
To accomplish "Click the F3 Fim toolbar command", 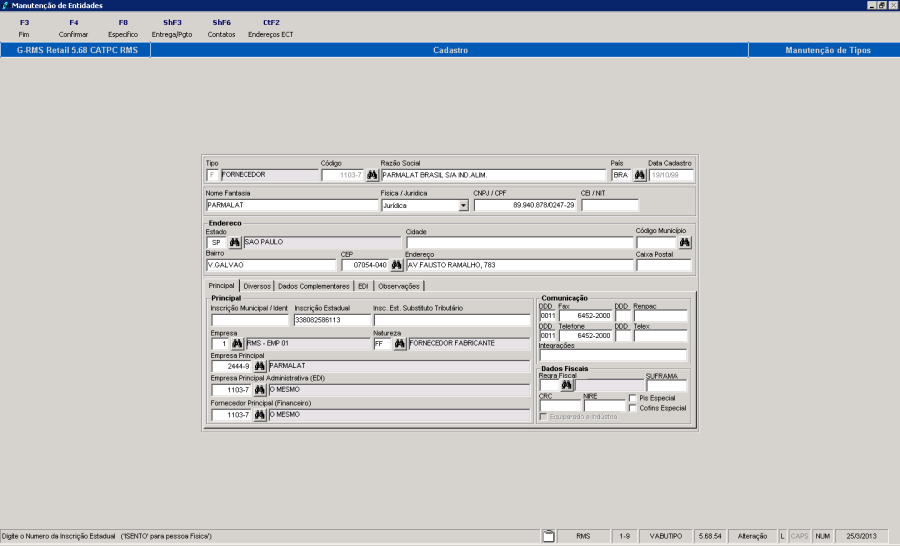I will point(24,28).
